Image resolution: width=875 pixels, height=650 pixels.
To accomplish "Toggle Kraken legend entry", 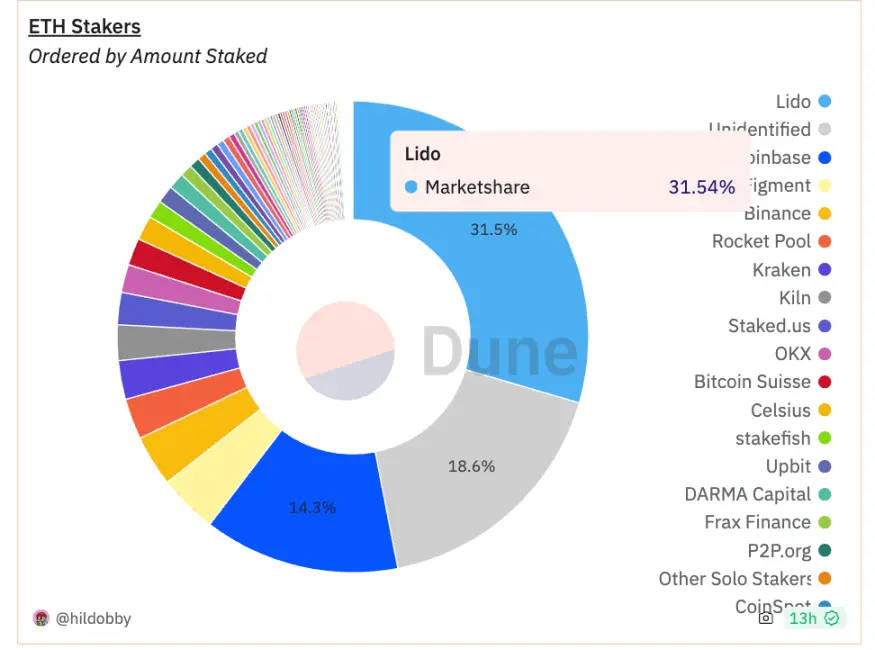I will 791,270.
